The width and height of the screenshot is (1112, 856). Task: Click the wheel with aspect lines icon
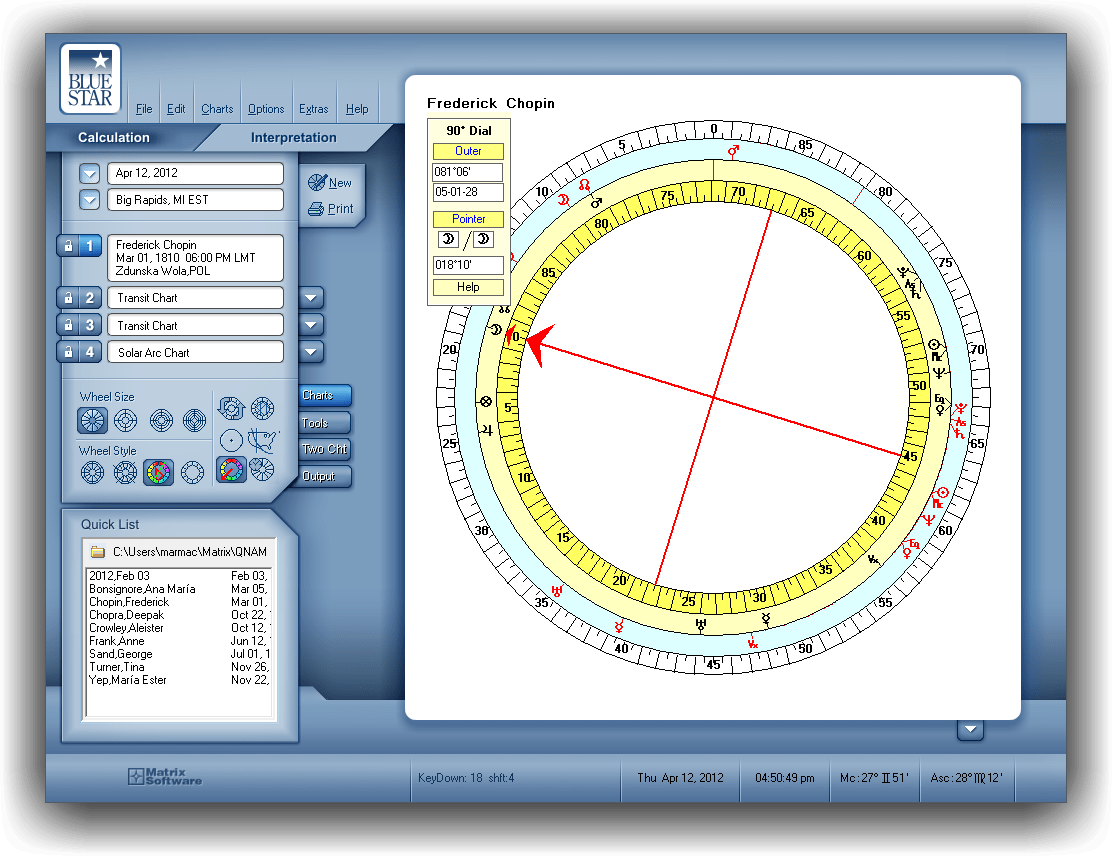coord(262,408)
